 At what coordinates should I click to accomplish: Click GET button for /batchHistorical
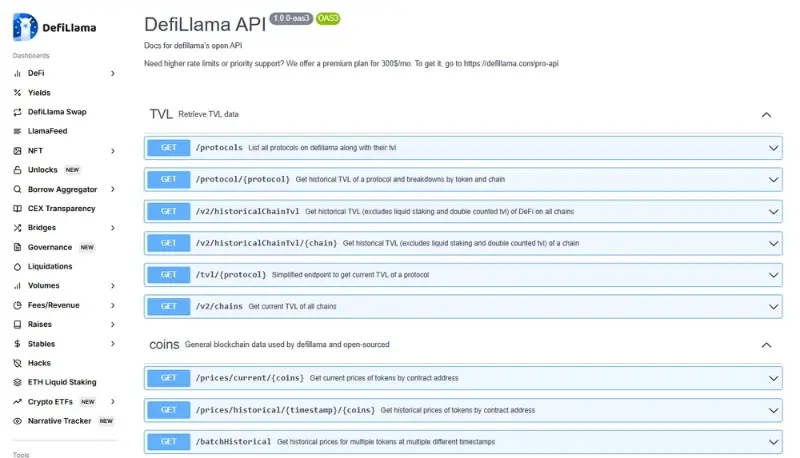pos(168,442)
